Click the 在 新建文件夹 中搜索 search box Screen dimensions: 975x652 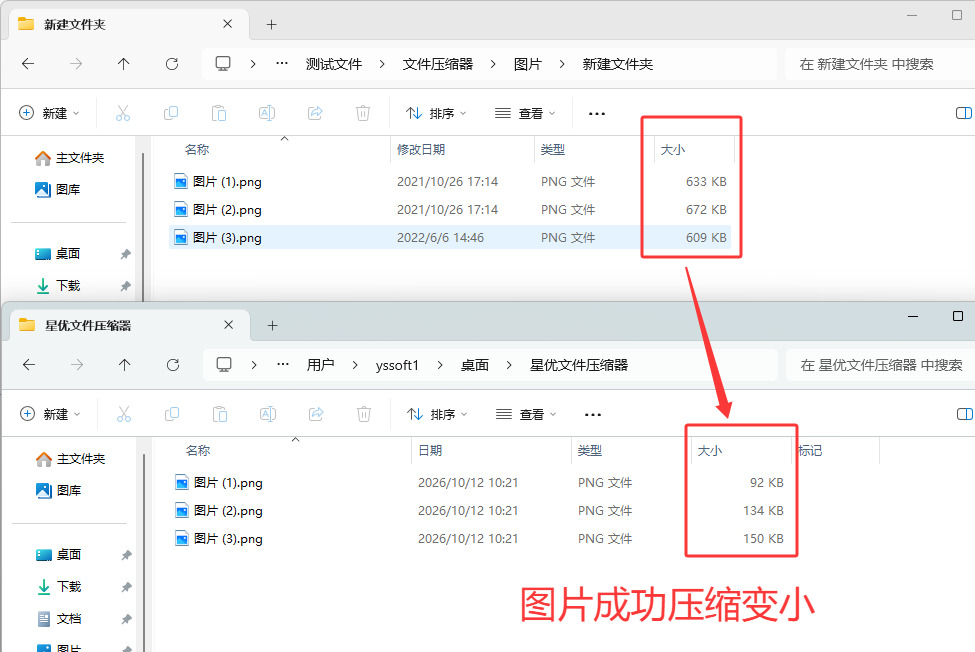(879, 64)
